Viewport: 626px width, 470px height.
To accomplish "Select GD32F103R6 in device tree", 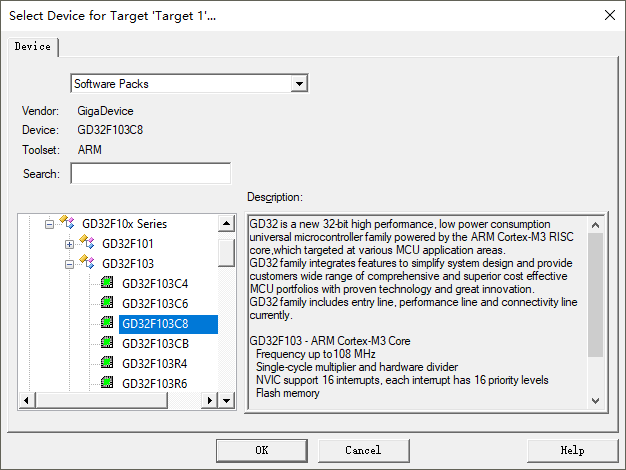I will tap(155, 384).
